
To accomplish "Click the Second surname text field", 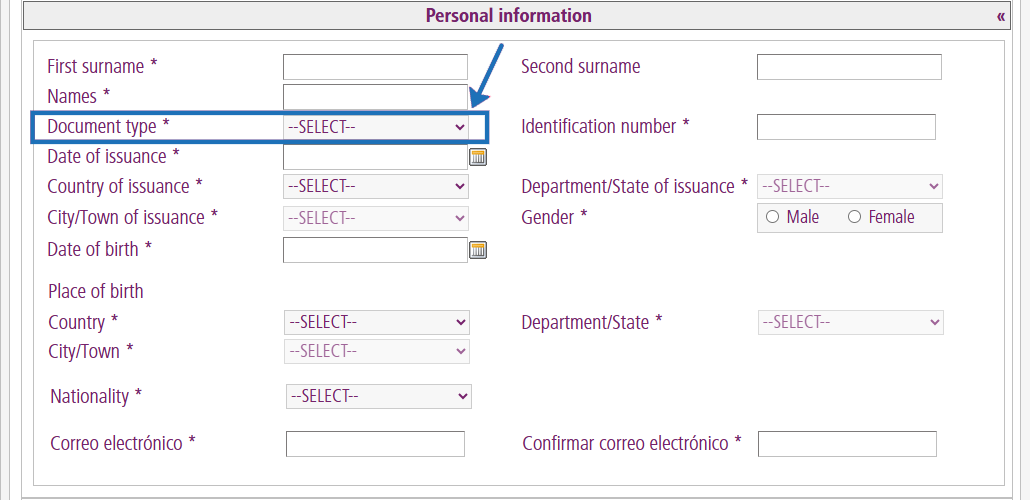I will coord(849,67).
